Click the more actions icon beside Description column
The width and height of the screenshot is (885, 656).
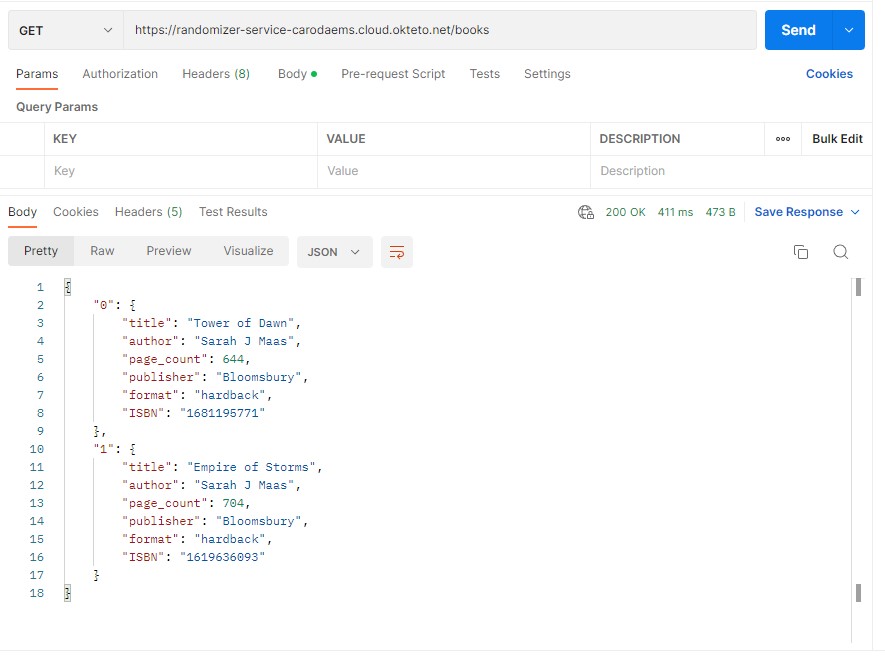[x=783, y=139]
